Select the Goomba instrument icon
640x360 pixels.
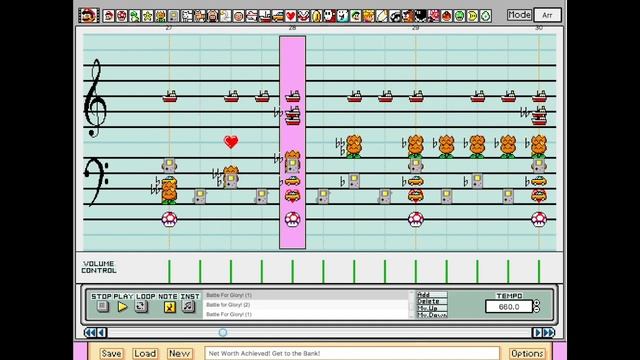[x=408, y=16]
